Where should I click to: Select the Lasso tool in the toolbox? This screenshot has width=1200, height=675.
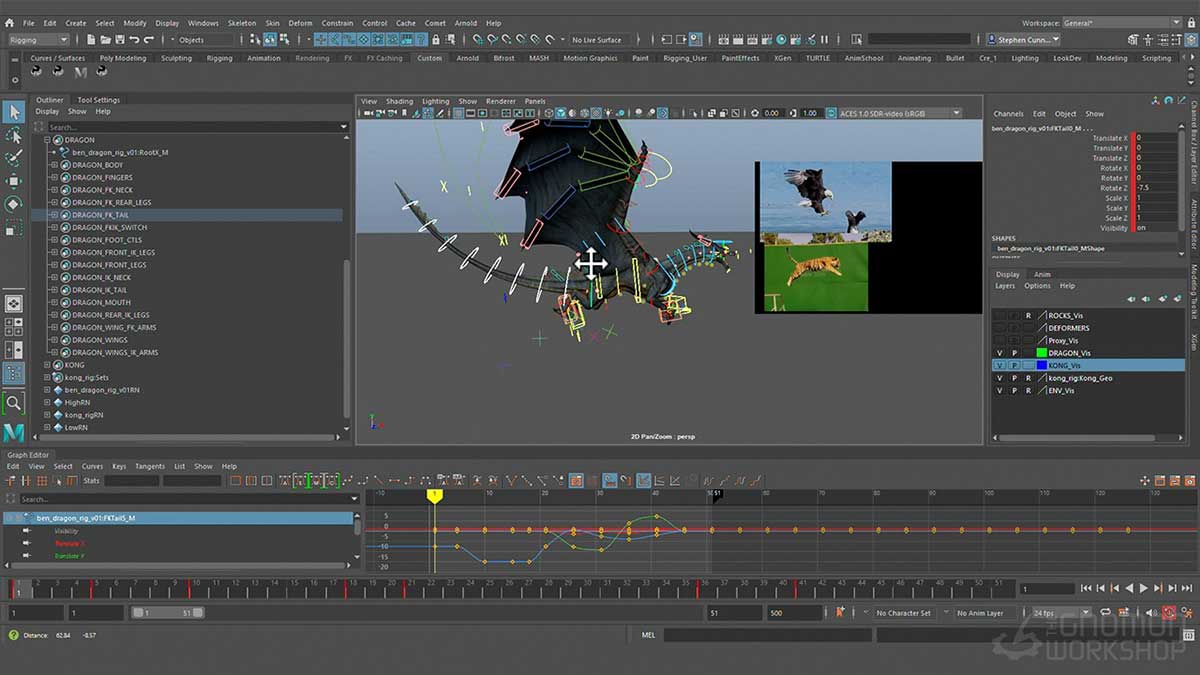point(13,136)
